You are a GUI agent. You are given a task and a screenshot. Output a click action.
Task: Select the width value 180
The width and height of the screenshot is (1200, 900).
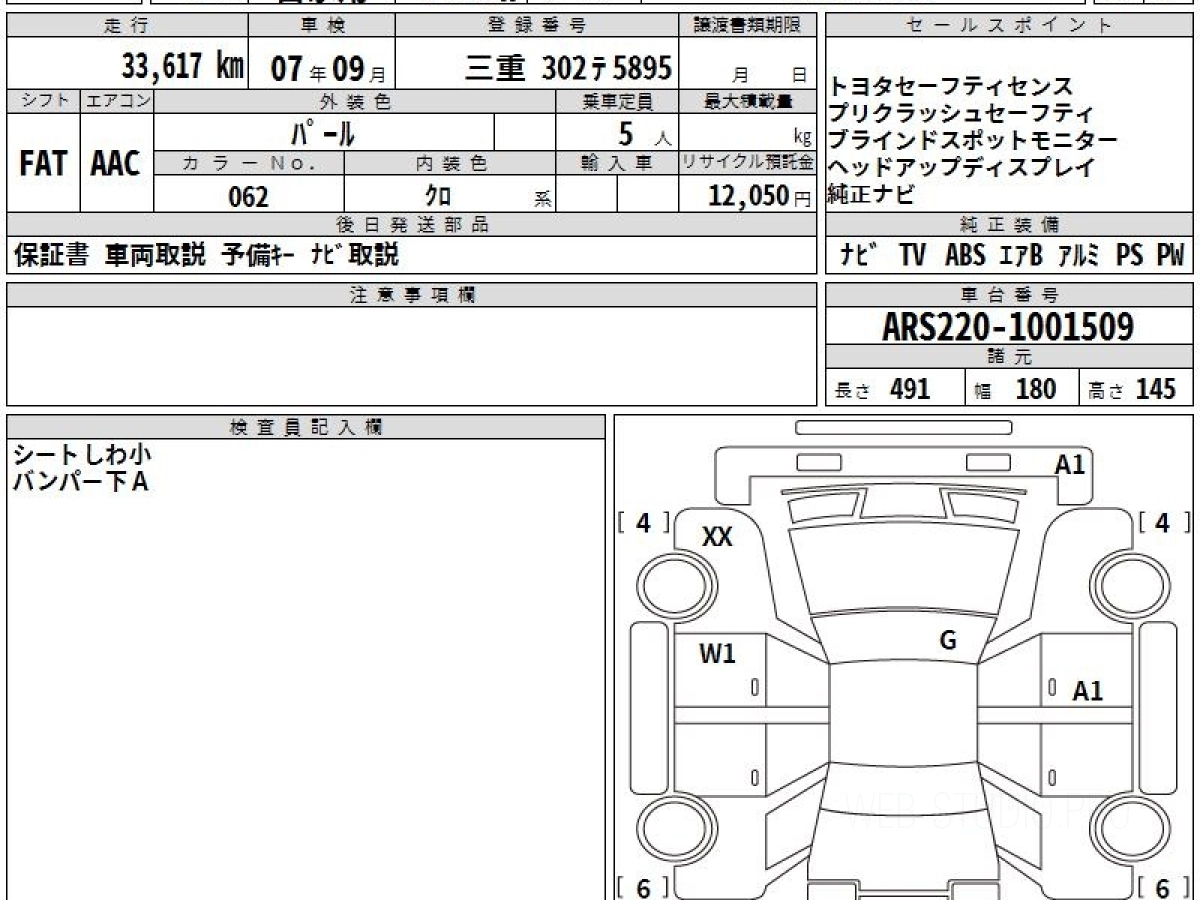1035,389
